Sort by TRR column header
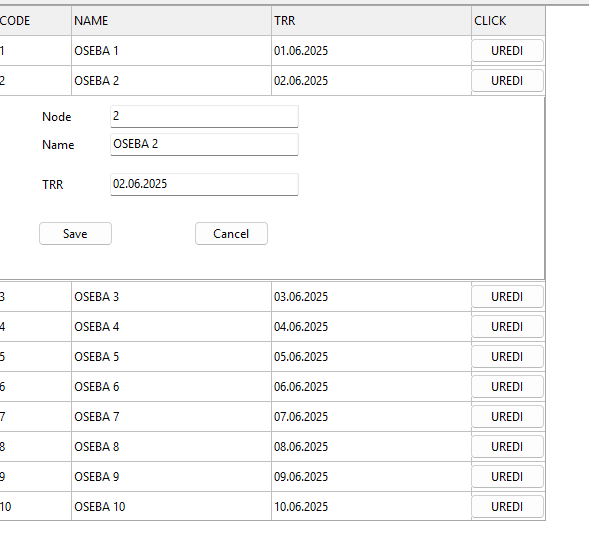Screen dimensions: 589x535 click(371, 21)
